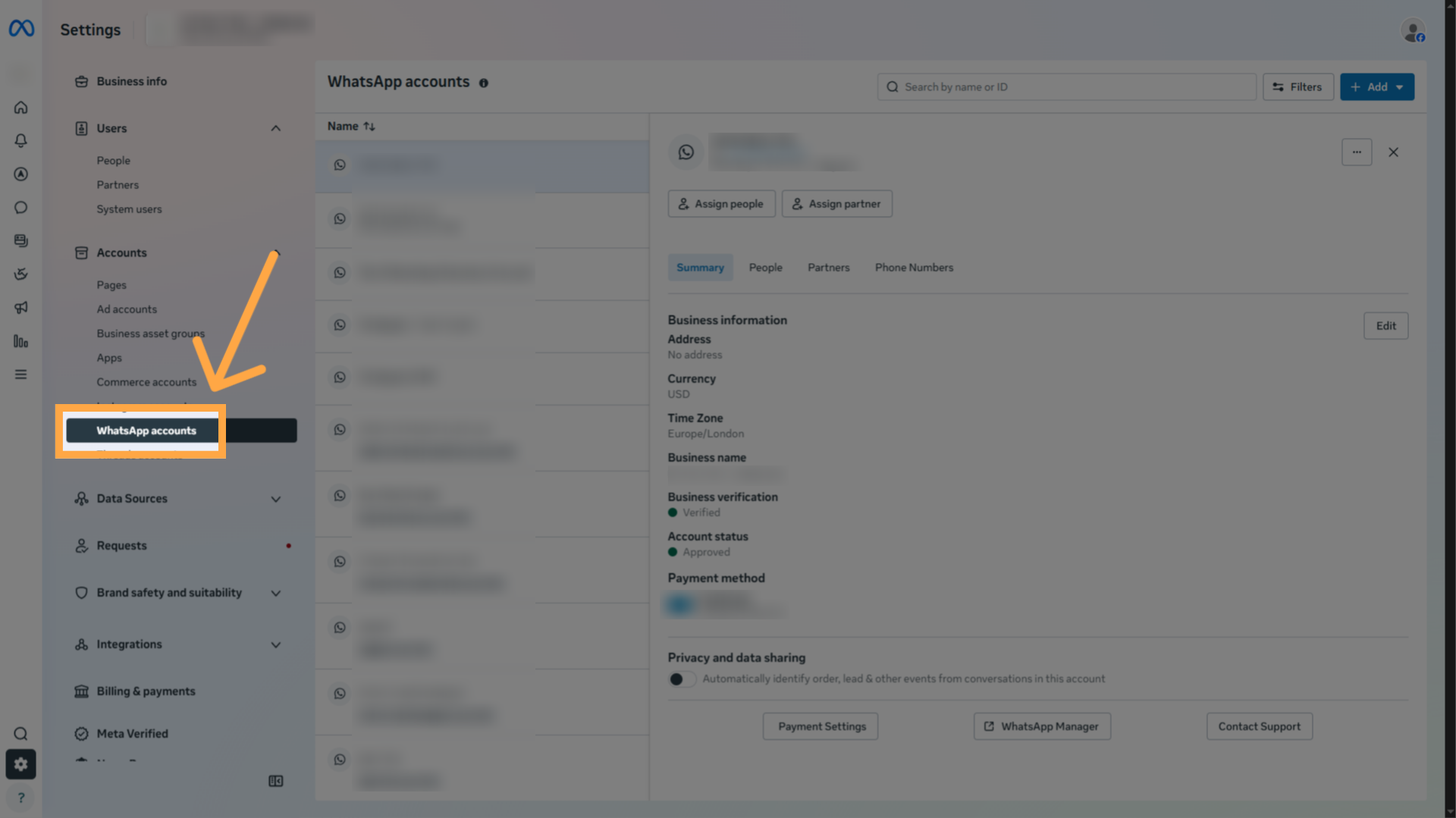The image size is (1456, 818).
Task: Open the Add dropdown button
Action: [1376, 87]
